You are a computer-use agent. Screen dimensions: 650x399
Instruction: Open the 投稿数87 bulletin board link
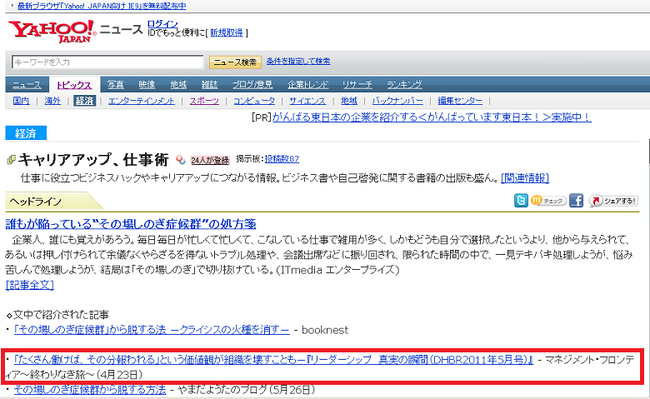[282, 159]
